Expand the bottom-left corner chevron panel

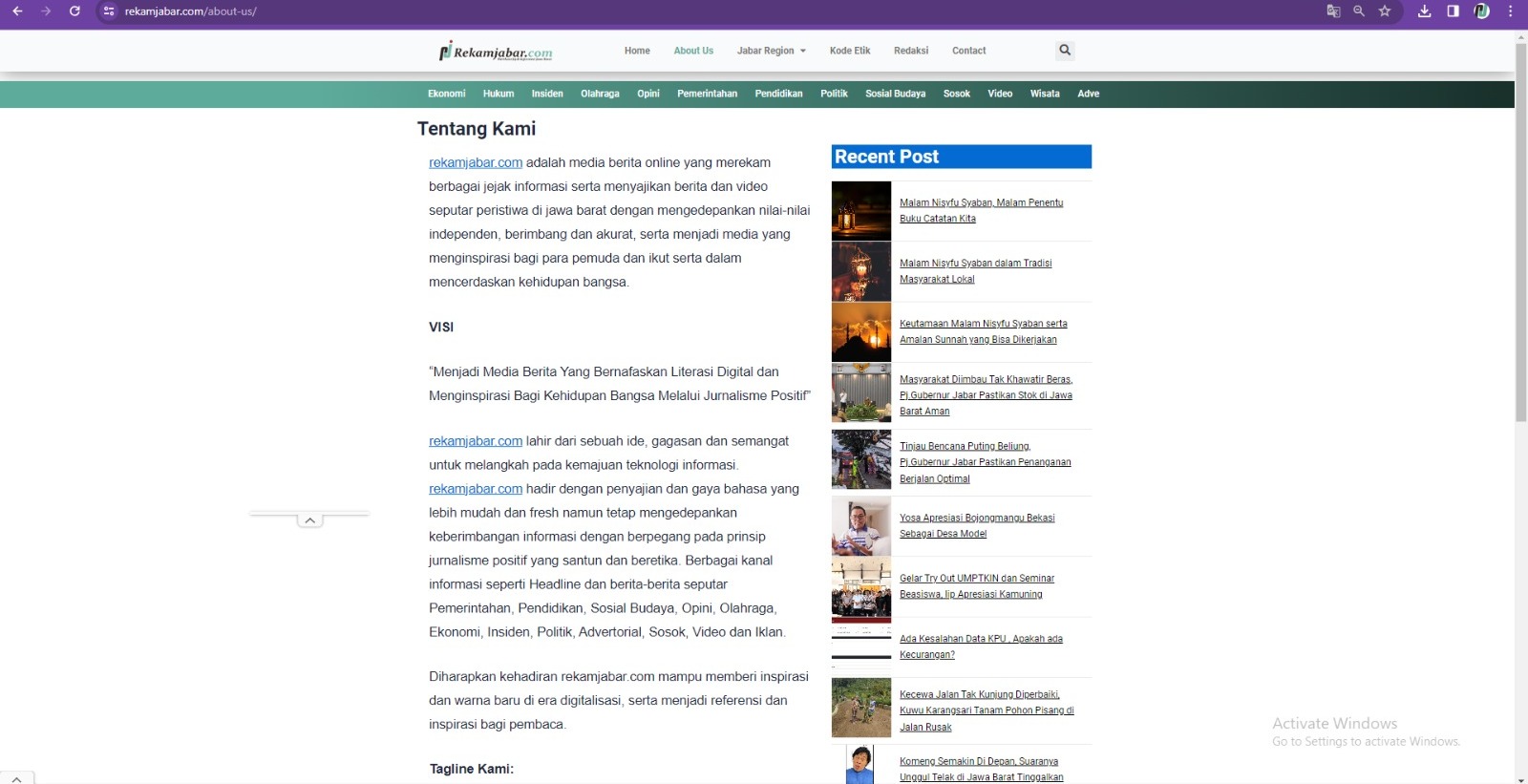[16, 778]
